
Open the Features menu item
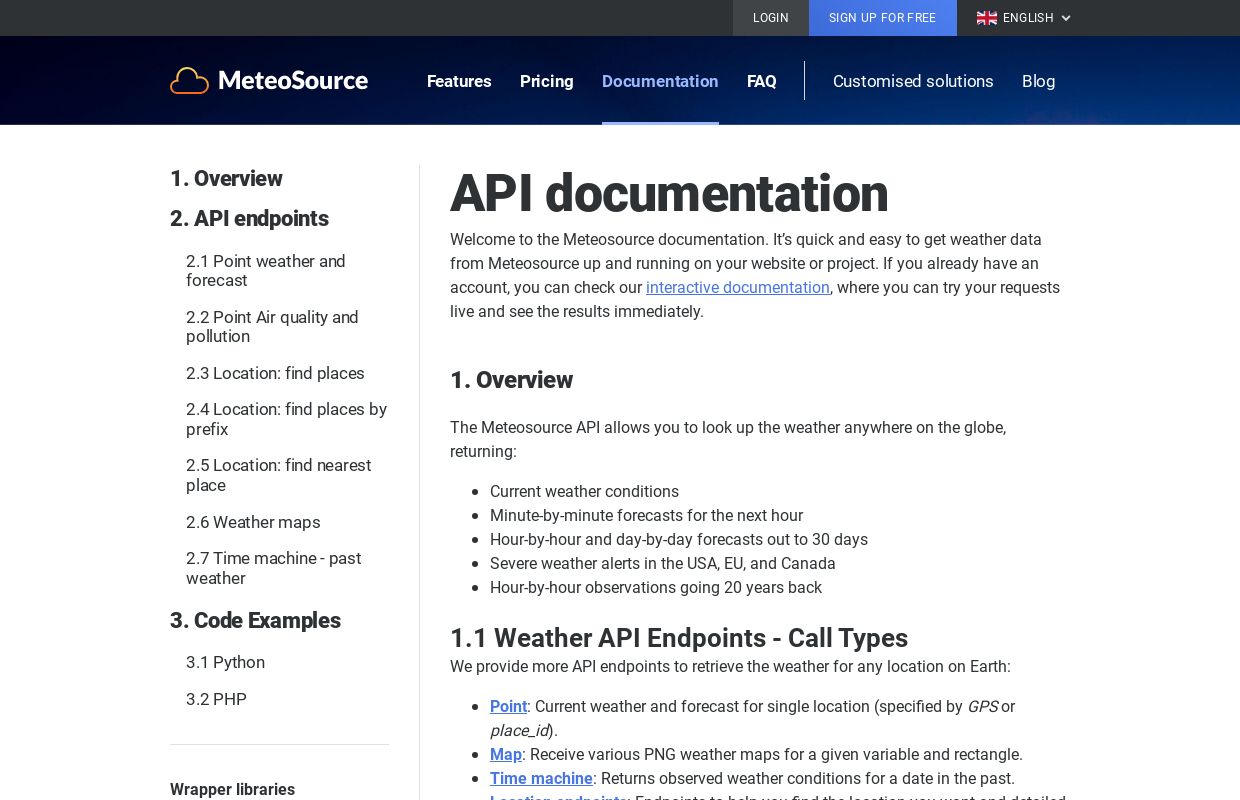coord(459,81)
